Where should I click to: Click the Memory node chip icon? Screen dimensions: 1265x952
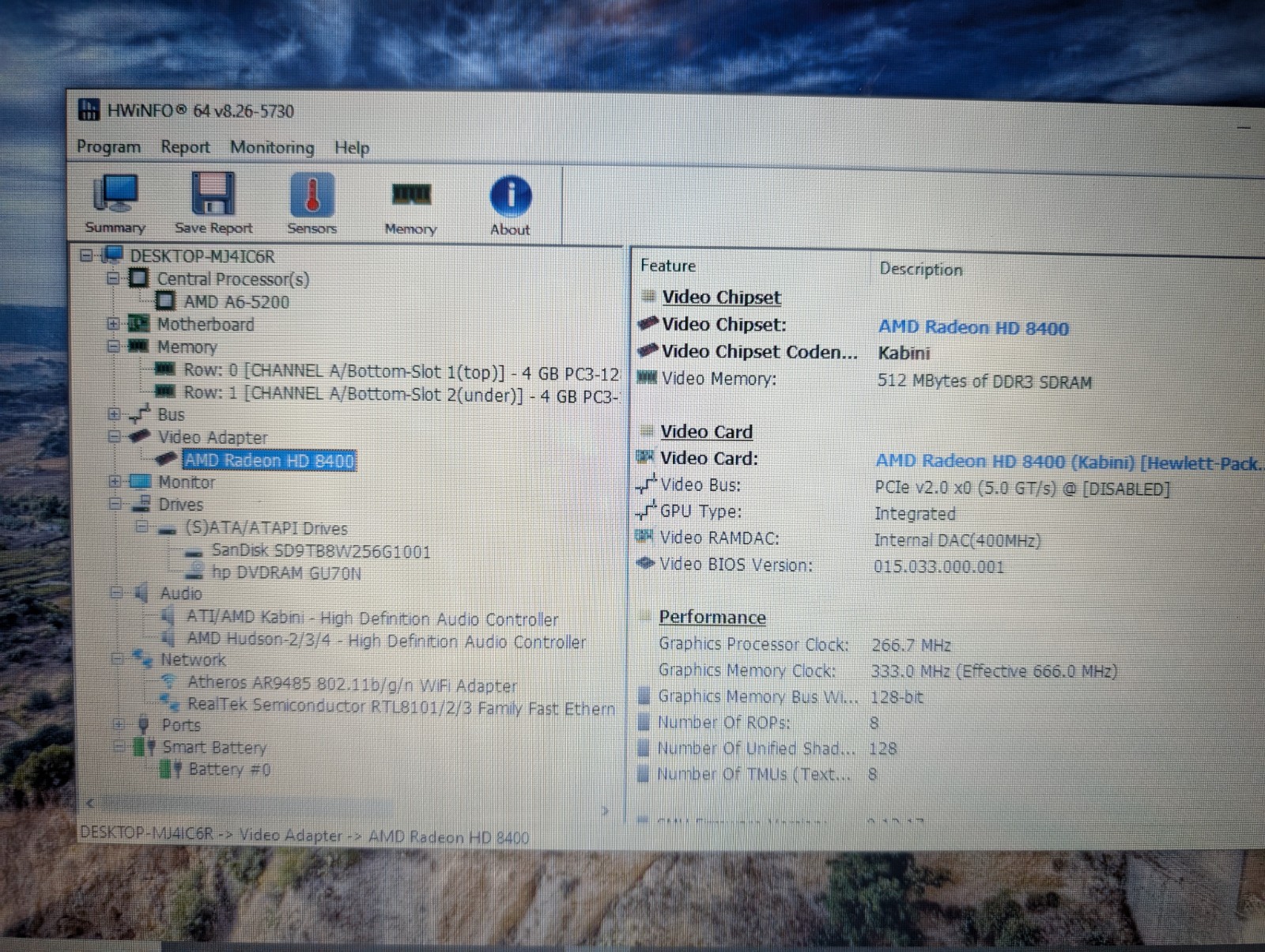coord(138,346)
